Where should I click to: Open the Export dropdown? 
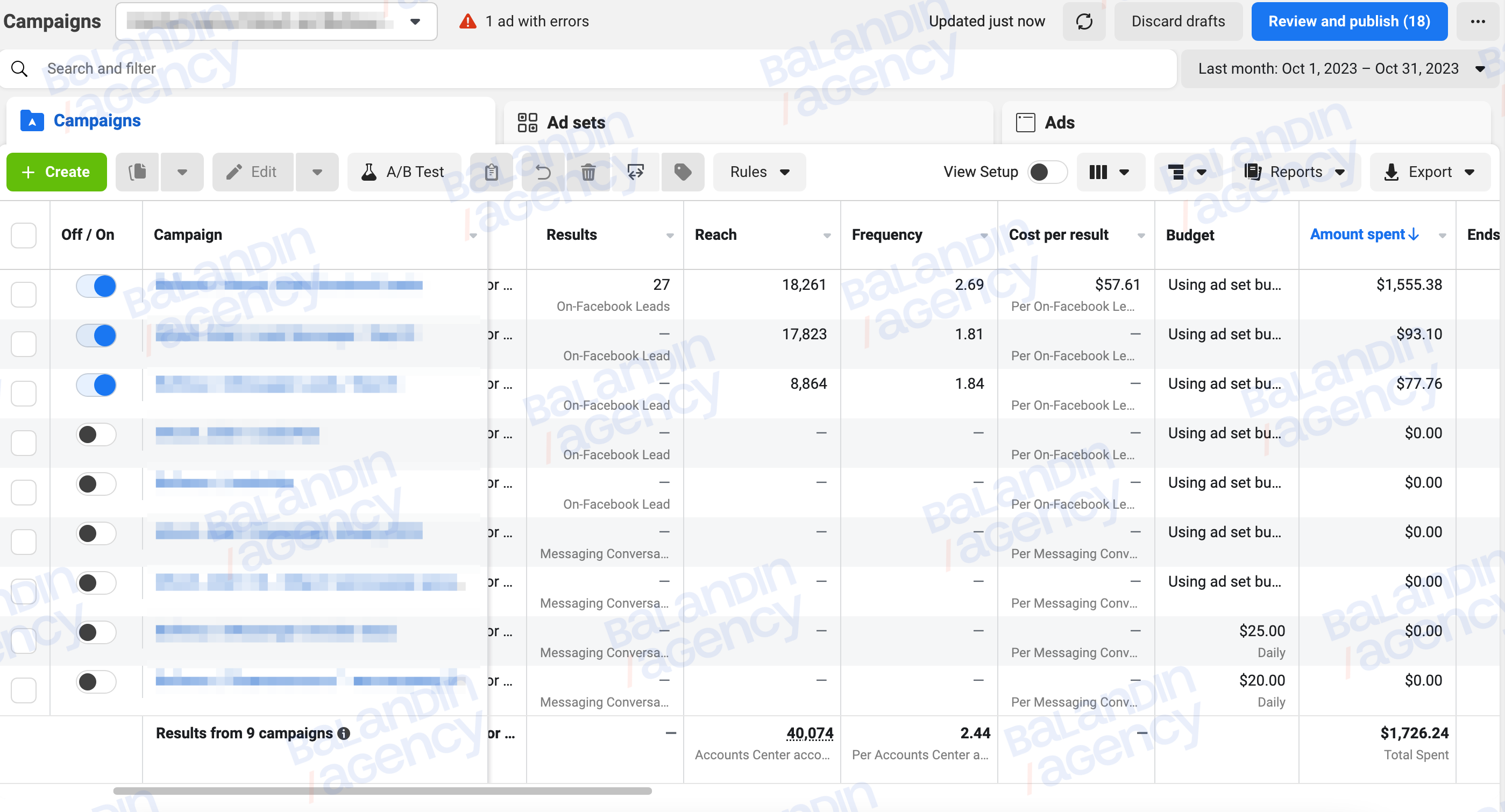pos(1430,172)
